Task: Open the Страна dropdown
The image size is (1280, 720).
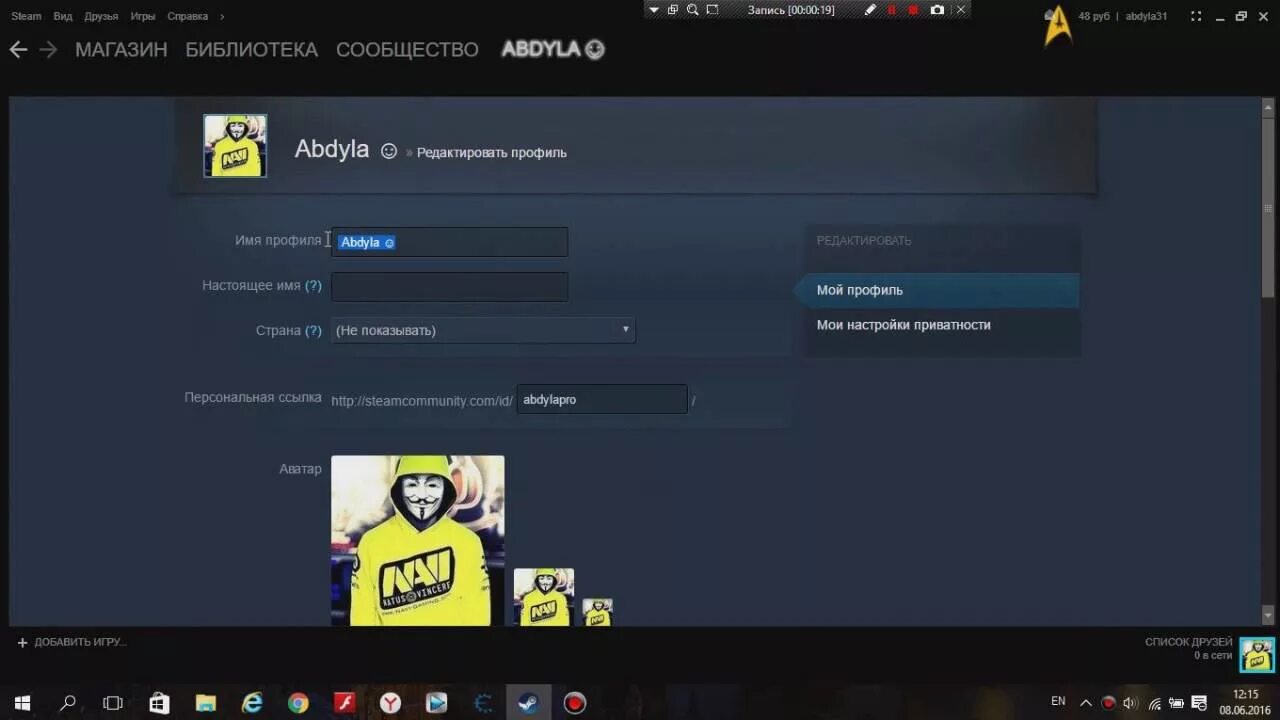Action: pos(483,330)
